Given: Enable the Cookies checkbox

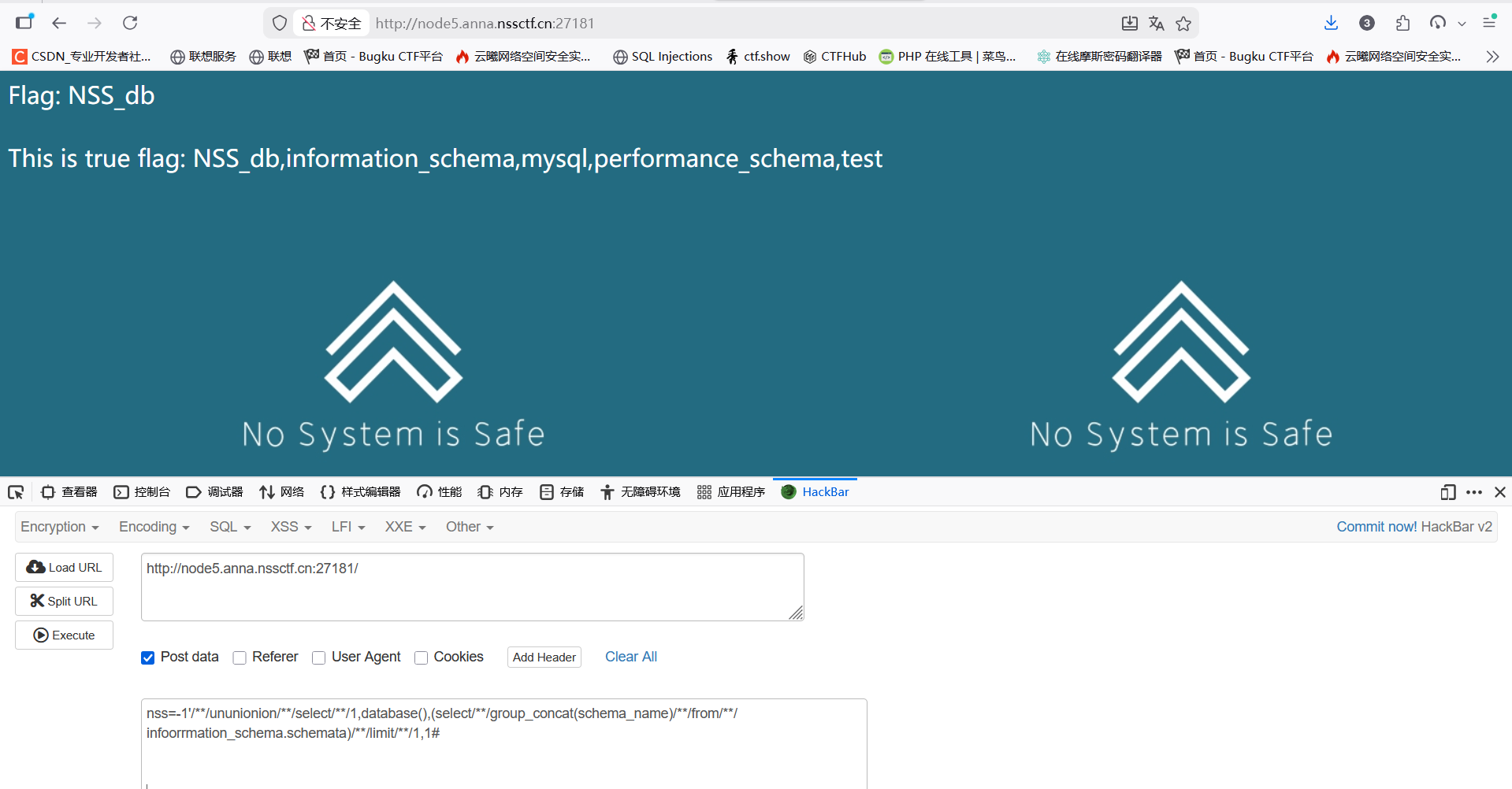Looking at the screenshot, I should tap(421, 657).
